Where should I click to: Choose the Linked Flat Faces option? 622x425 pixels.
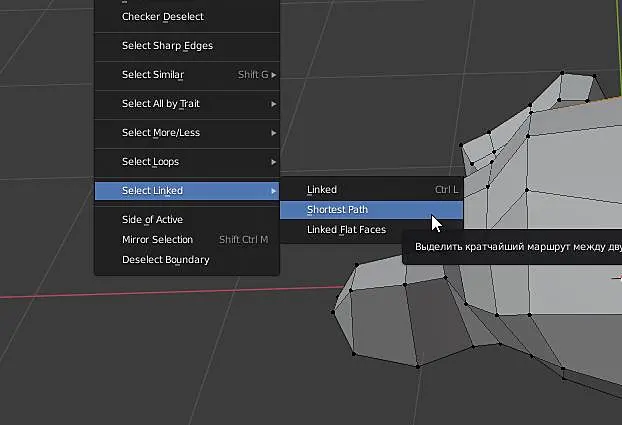[371, 230]
